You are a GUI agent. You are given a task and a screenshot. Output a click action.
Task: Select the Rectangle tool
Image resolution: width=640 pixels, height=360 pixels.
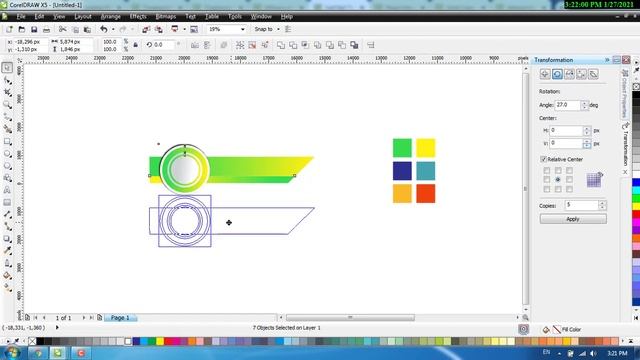tap(7, 142)
